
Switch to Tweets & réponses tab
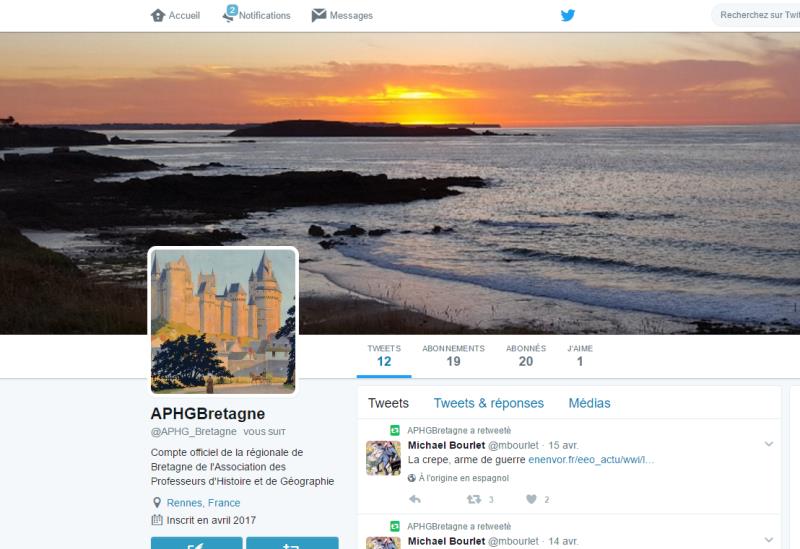pyautogui.click(x=488, y=403)
